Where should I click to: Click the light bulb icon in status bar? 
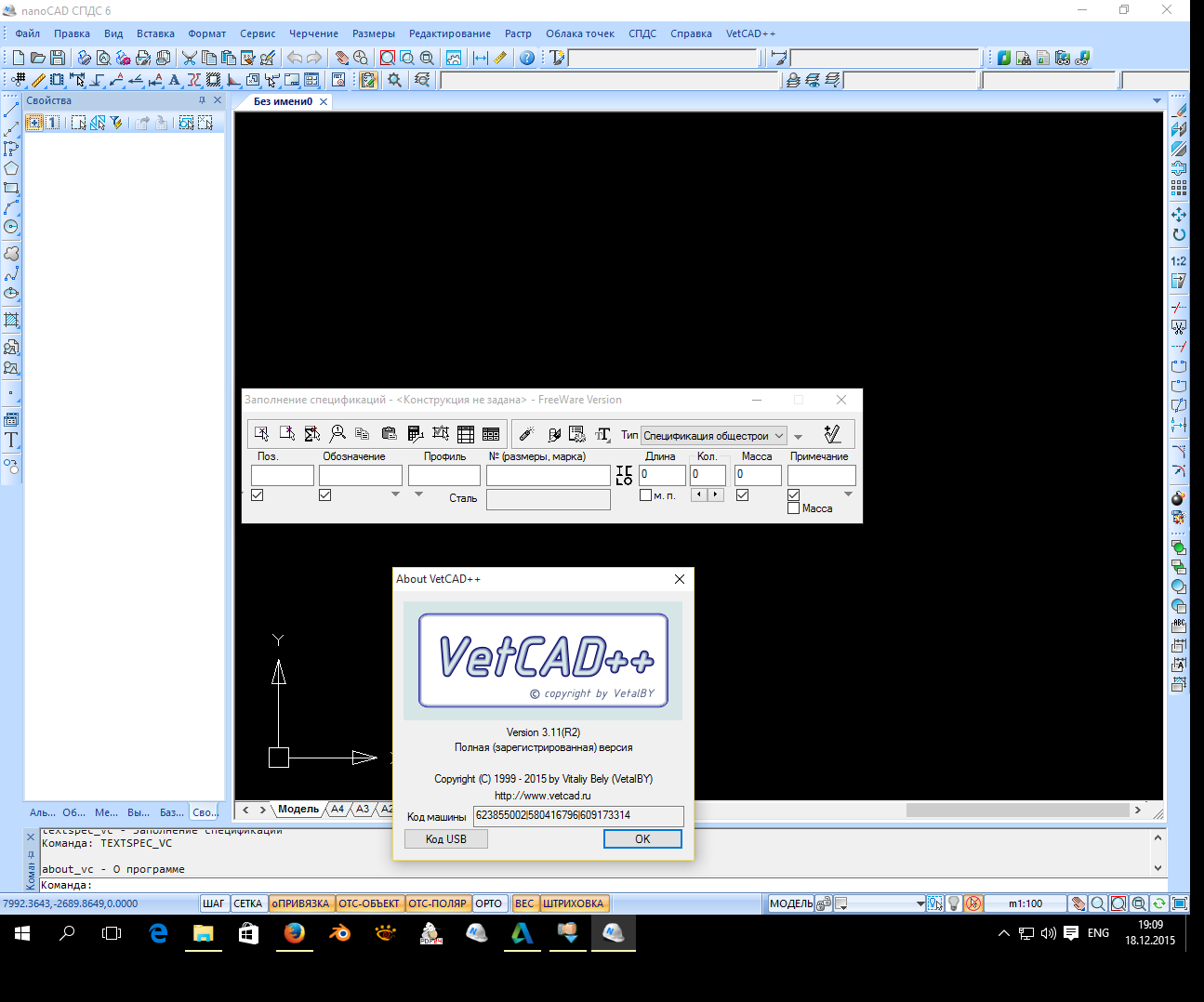pos(954,903)
